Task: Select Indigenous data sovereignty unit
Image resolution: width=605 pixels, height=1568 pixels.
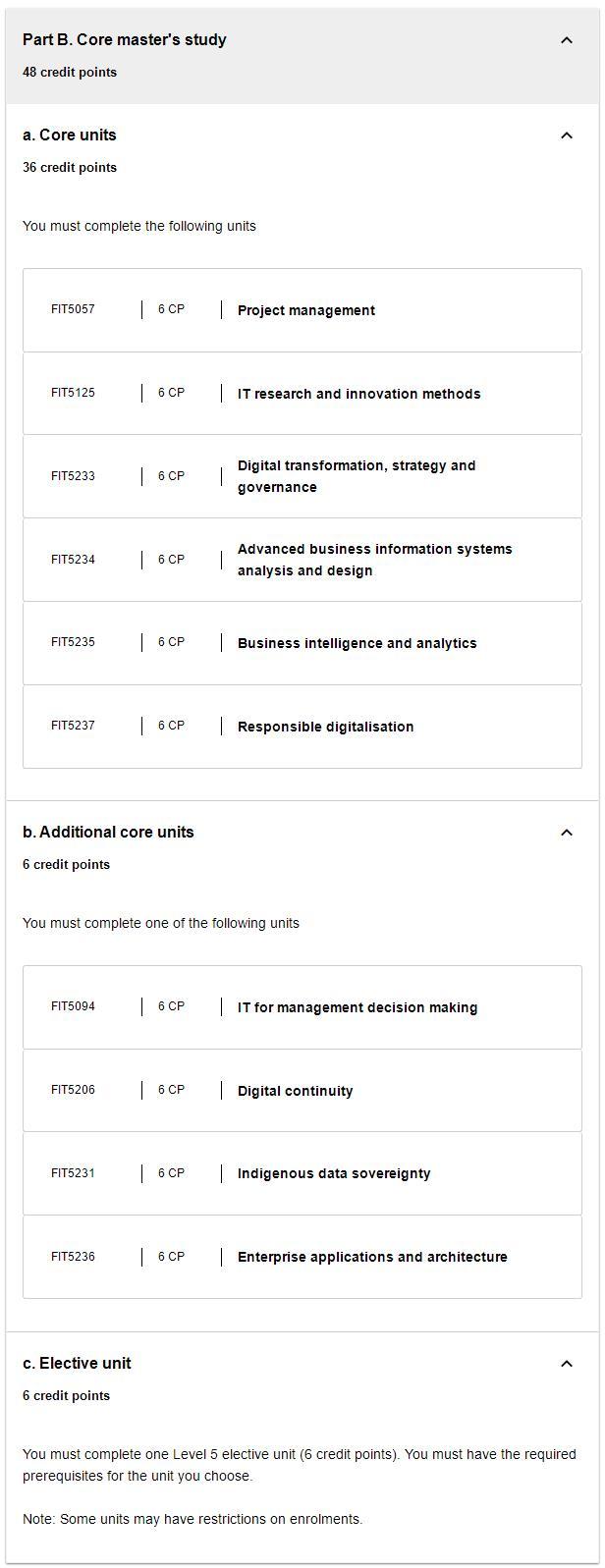Action: tap(333, 1173)
